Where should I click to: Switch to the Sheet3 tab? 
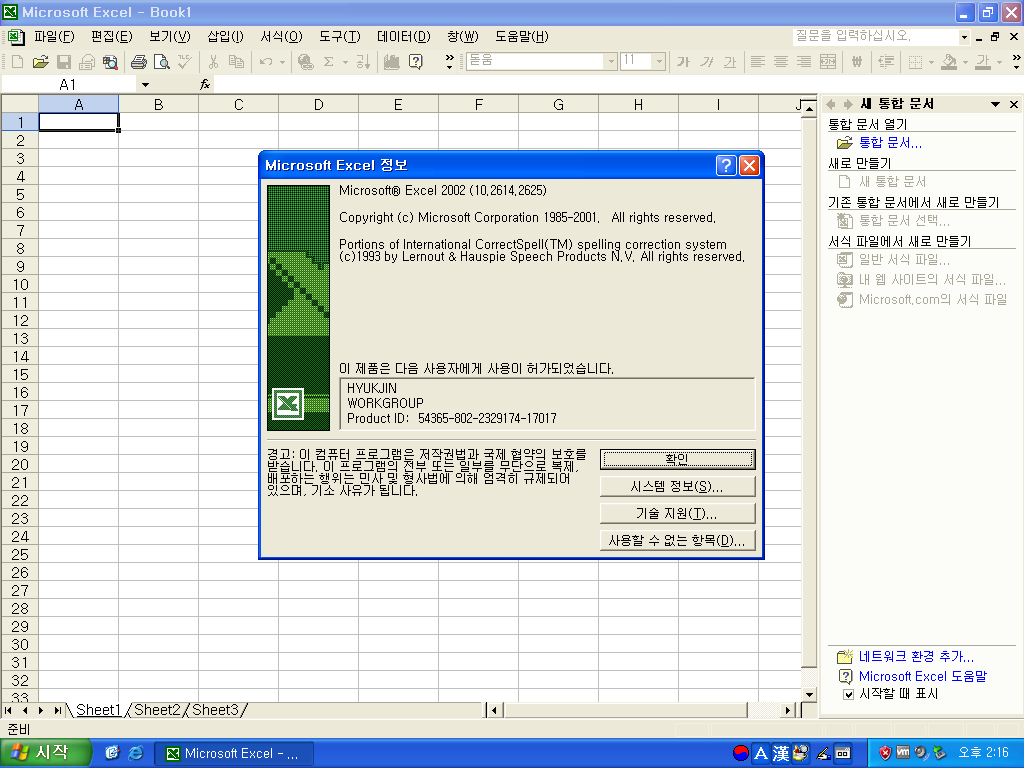[216, 710]
